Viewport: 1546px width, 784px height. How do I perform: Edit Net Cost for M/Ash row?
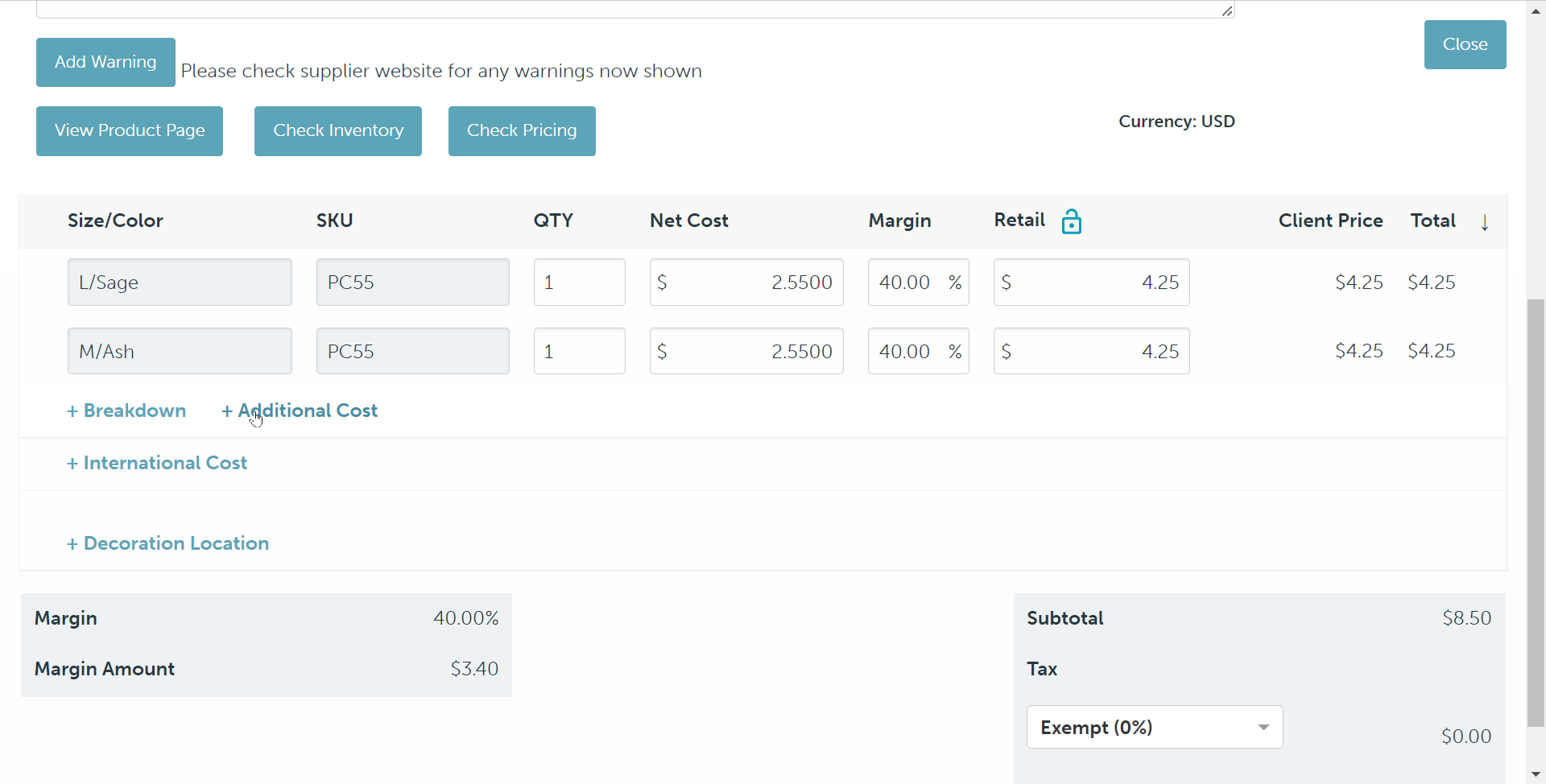point(746,352)
